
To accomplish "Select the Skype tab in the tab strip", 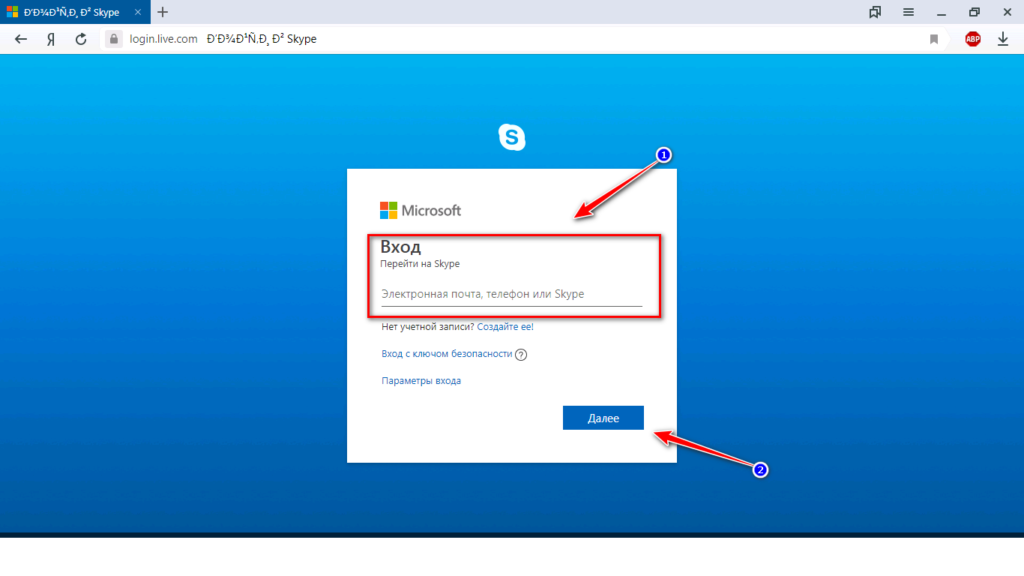I will click(x=70, y=12).
